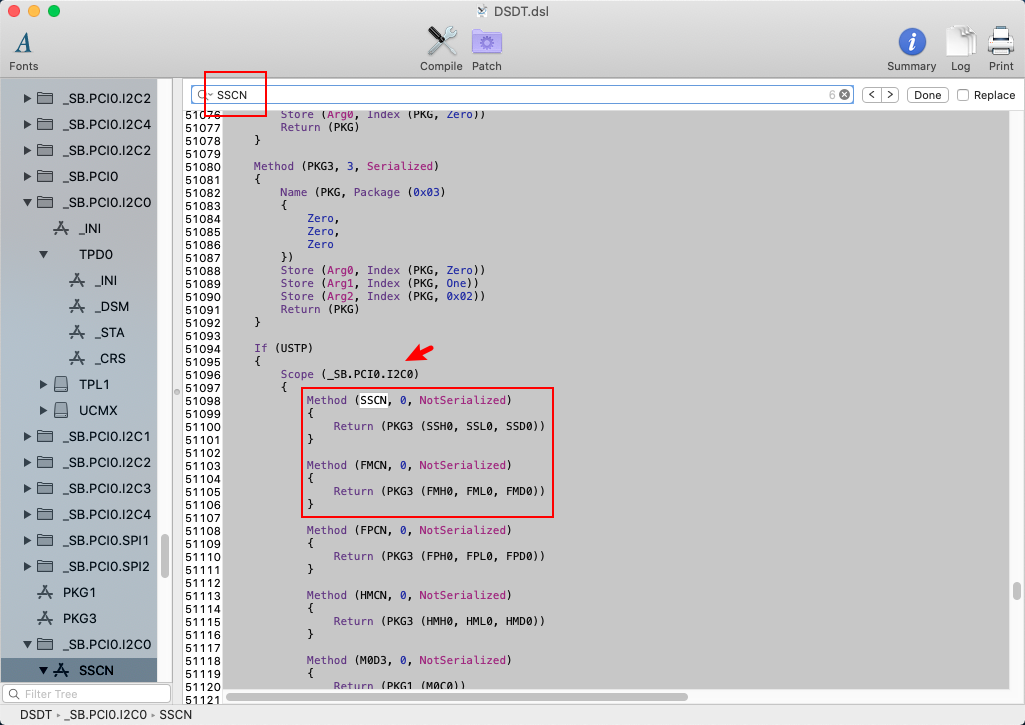This screenshot has height=725, width=1025.
Task: Click the editor horizontal scrollbar
Action: coord(457,697)
